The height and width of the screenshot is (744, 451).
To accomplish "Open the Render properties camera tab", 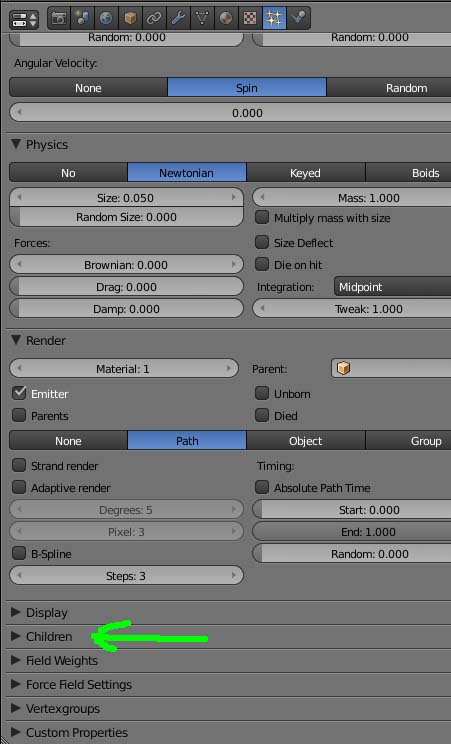I will pos(59,19).
